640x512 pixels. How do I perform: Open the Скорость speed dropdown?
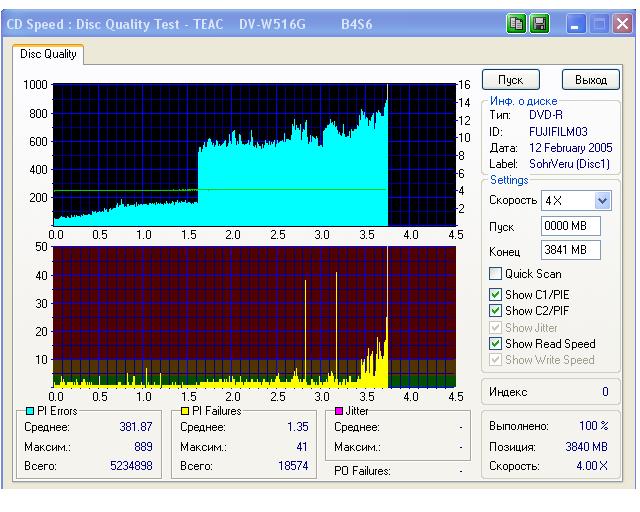click(x=602, y=200)
